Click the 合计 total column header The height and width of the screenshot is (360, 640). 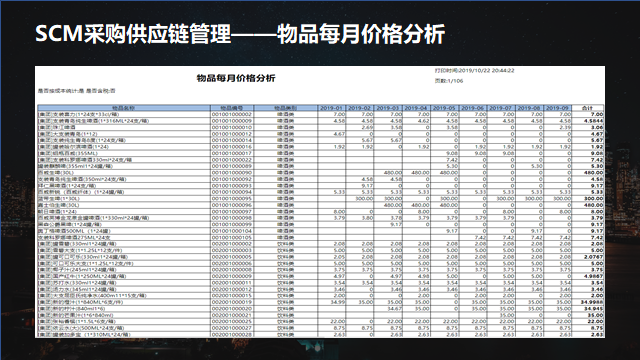tap(588, 108)
